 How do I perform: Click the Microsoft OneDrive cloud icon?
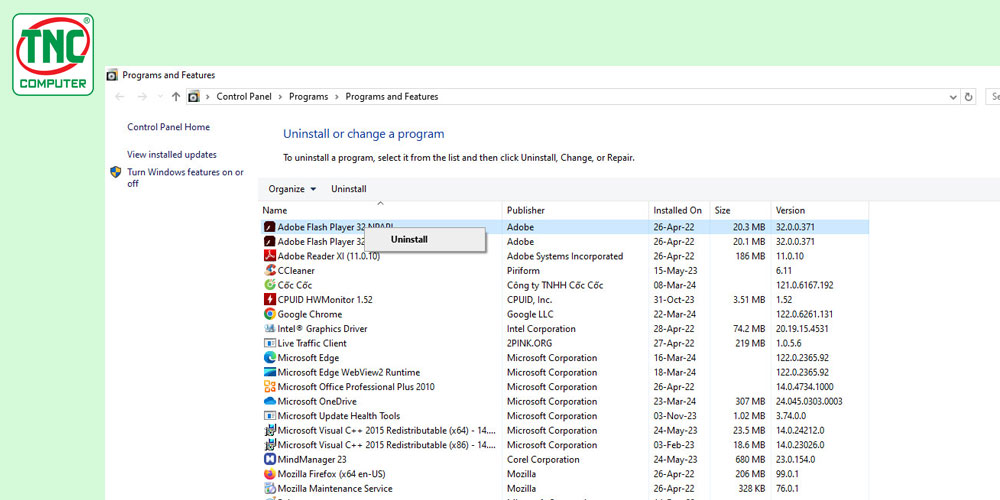[x=269, y=402]
